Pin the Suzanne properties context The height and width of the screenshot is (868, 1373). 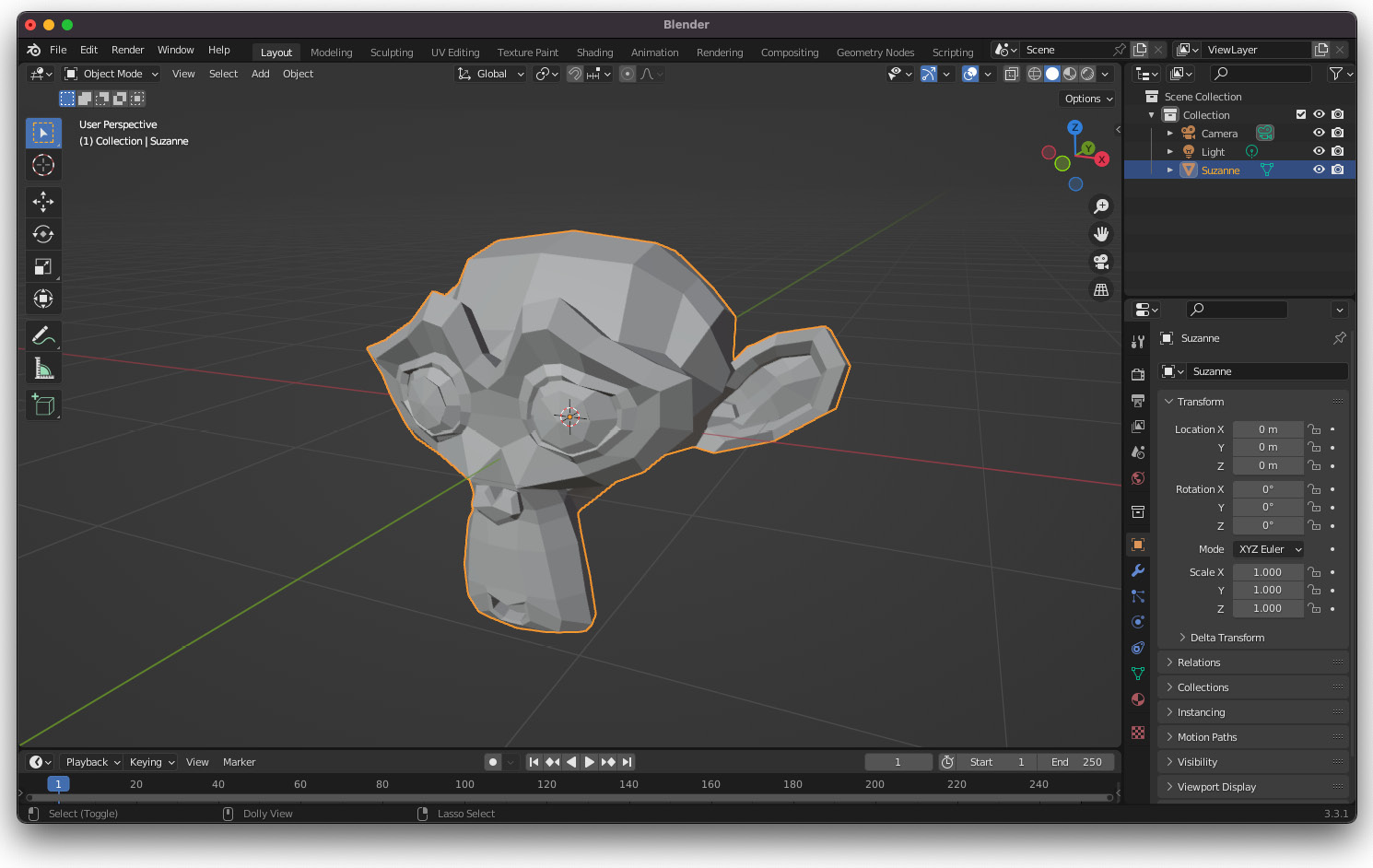click(x=1339, y=338)
